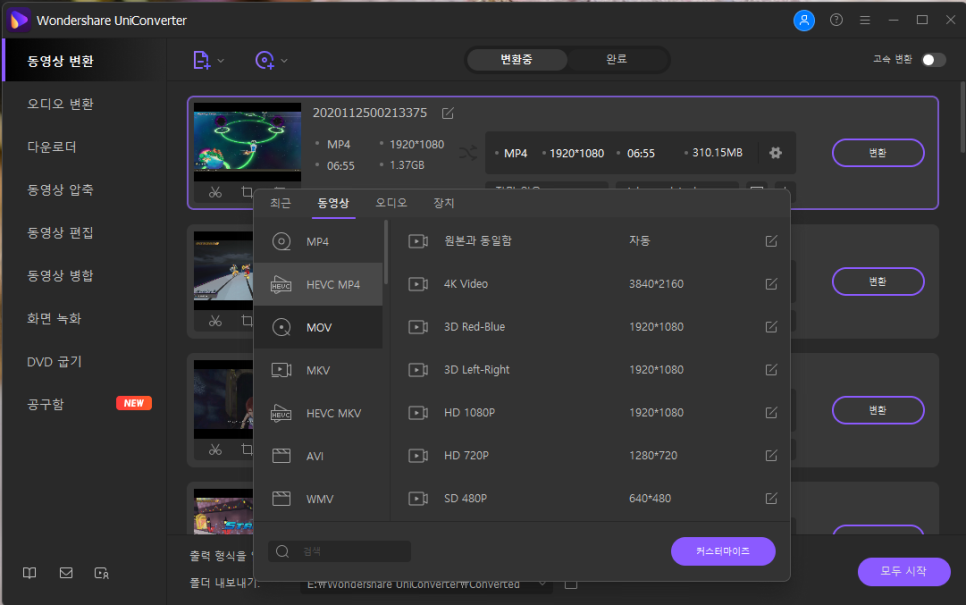The height and width of the screenshot is (605, 966).
Task: Switch to 동영상 format tab
Action: pos(333,203)
